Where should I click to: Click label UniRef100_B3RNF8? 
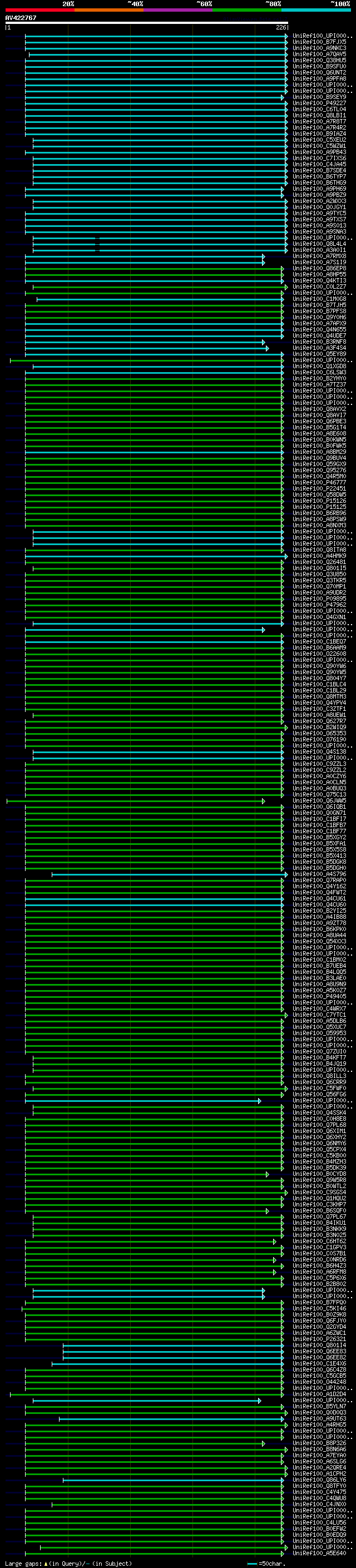319,342
